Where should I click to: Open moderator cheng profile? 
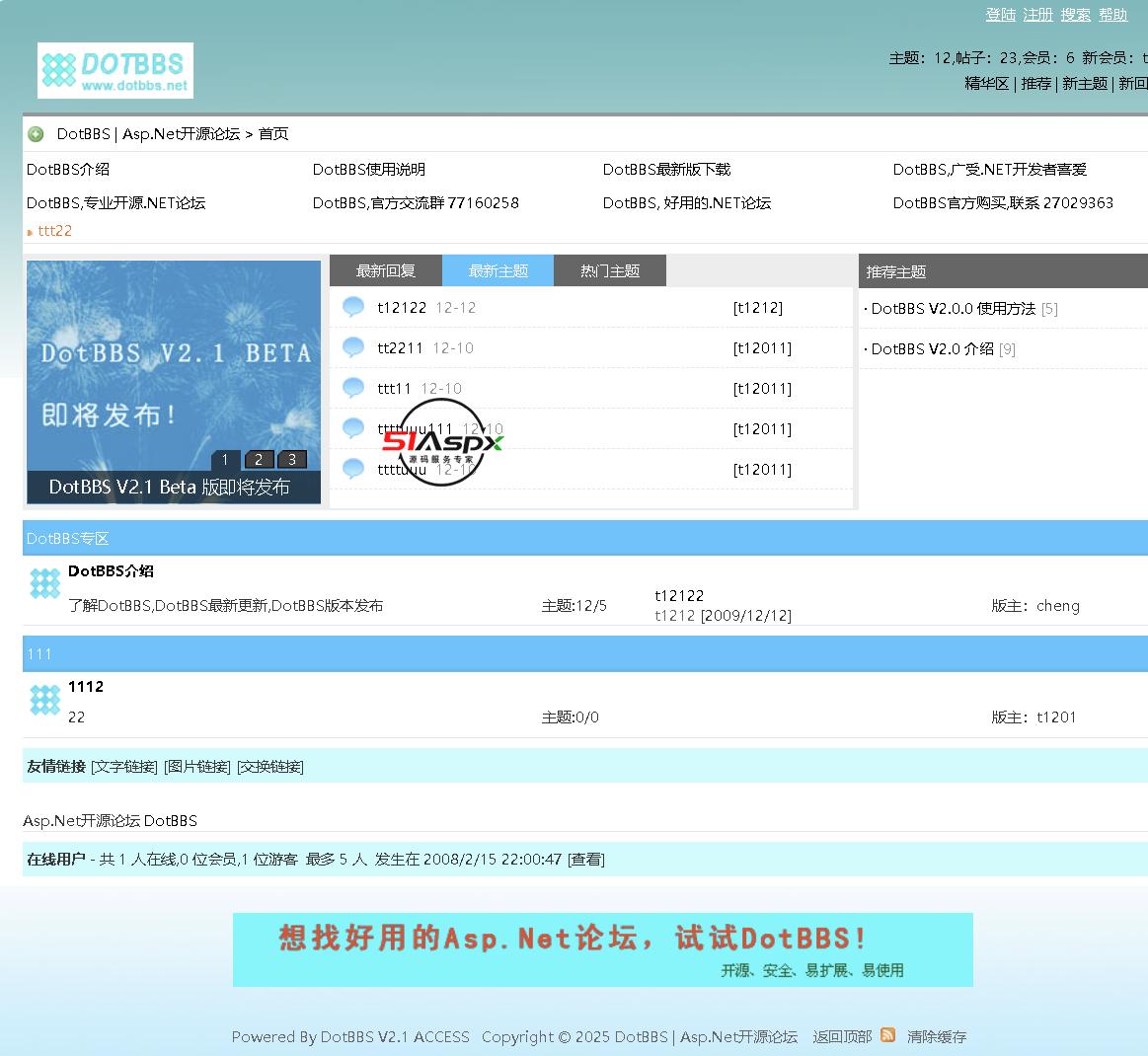(x=1058, y=605)
